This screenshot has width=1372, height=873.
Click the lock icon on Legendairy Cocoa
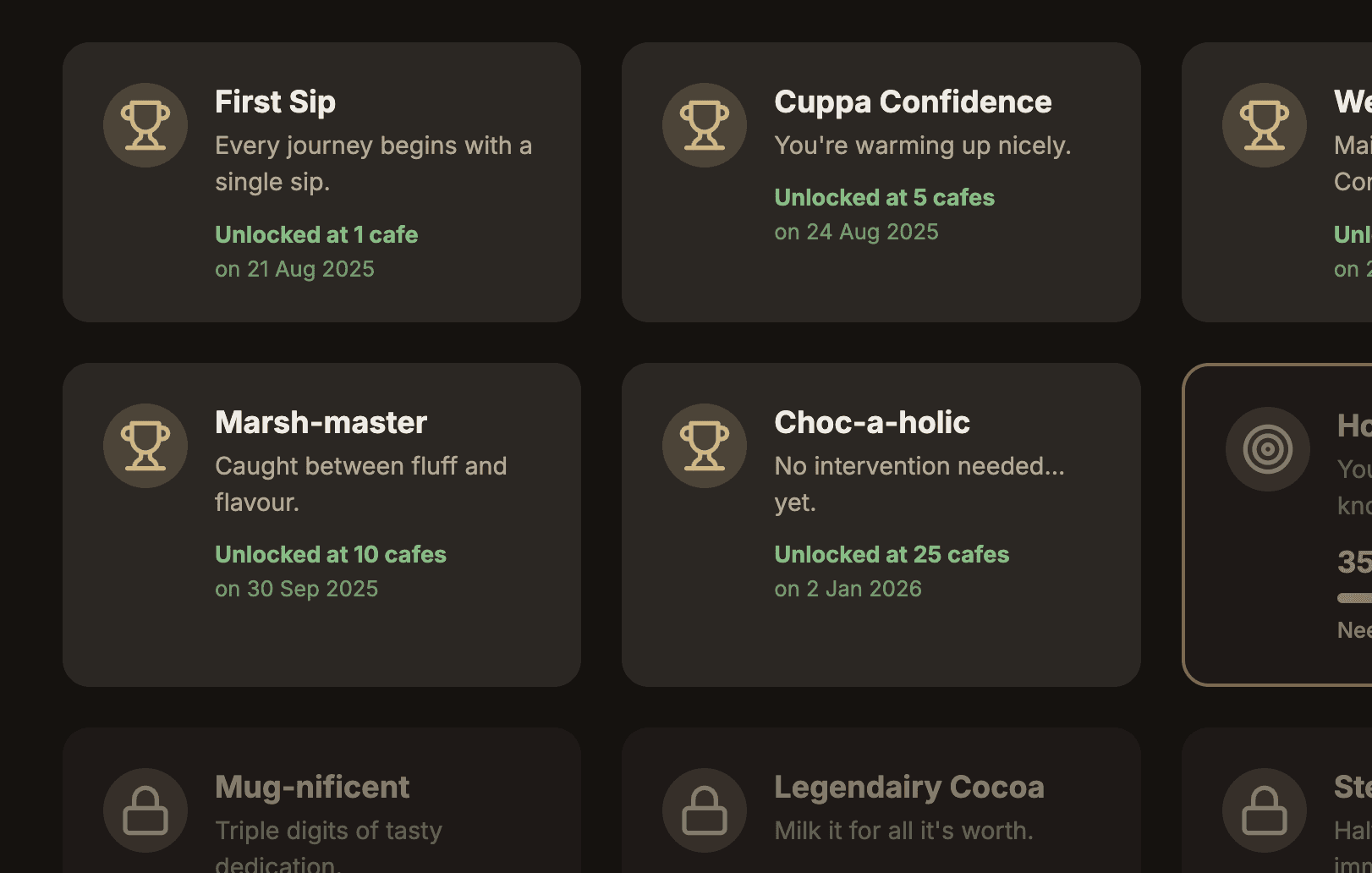(x=704, y=810)
